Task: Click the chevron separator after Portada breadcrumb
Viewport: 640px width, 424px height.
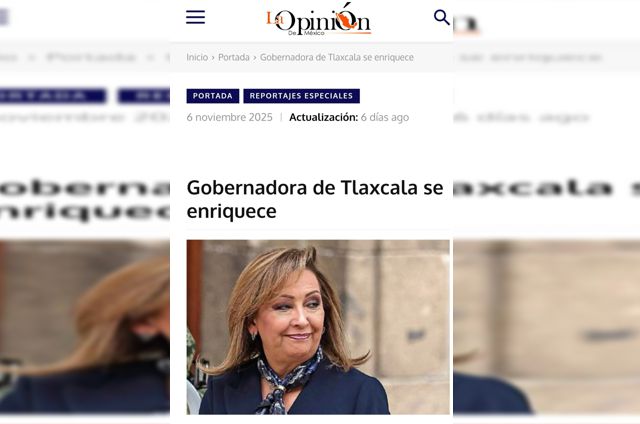Action: coord(255,58)
